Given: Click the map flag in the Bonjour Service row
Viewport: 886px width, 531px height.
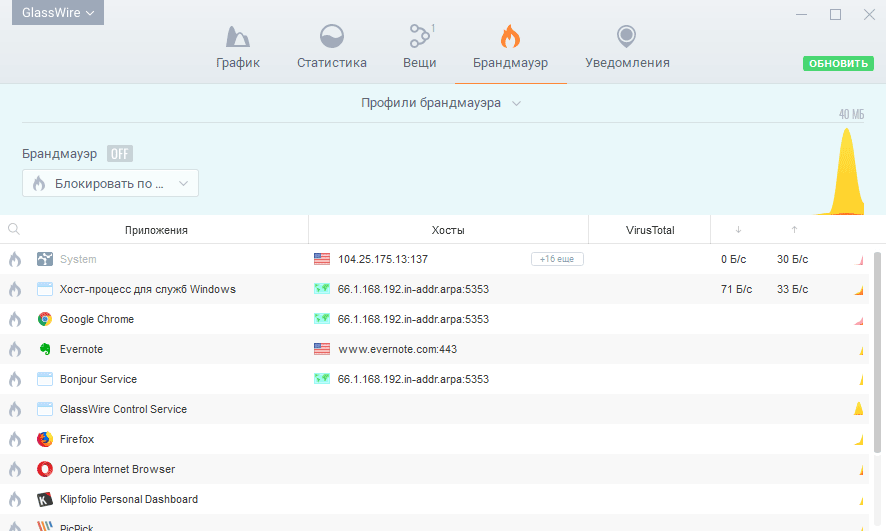Looking at the screenshot, I should coord(322,378).
